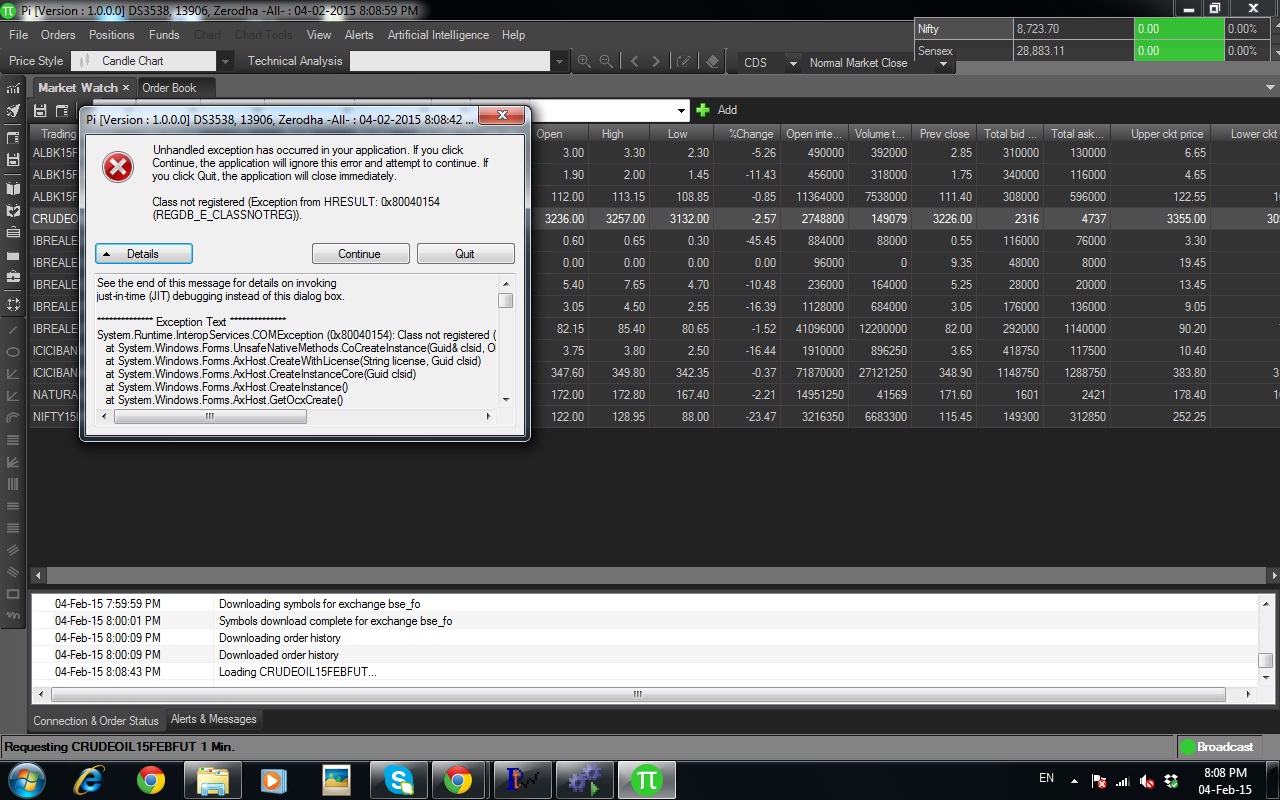Click the rocket icon in the sidebar
Screen dimensions: 1280x800
[13, 111]
